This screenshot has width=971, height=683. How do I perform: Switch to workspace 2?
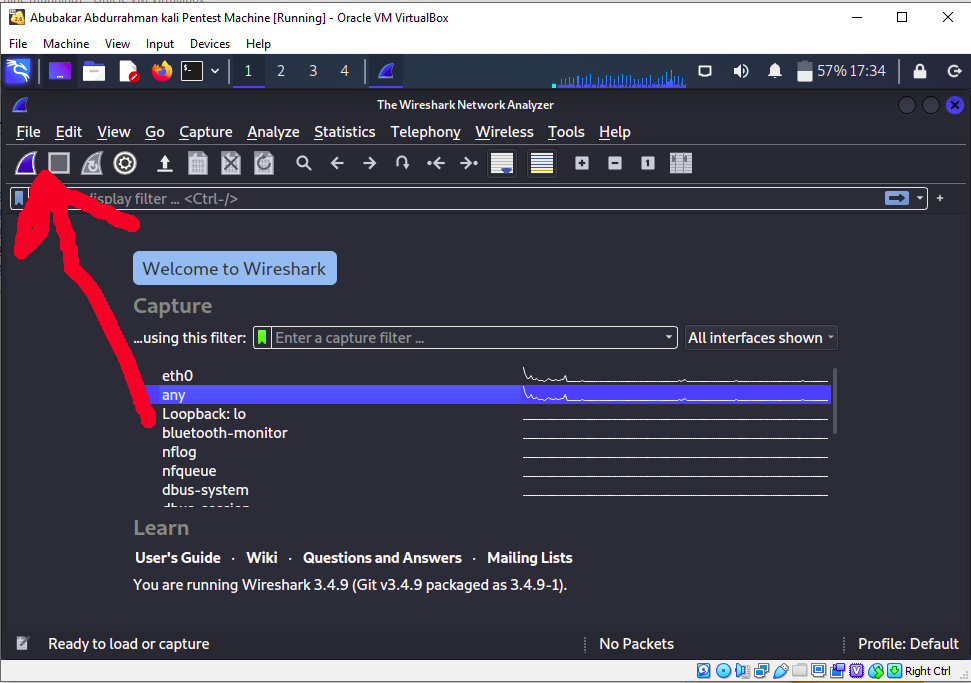(281, 71)
